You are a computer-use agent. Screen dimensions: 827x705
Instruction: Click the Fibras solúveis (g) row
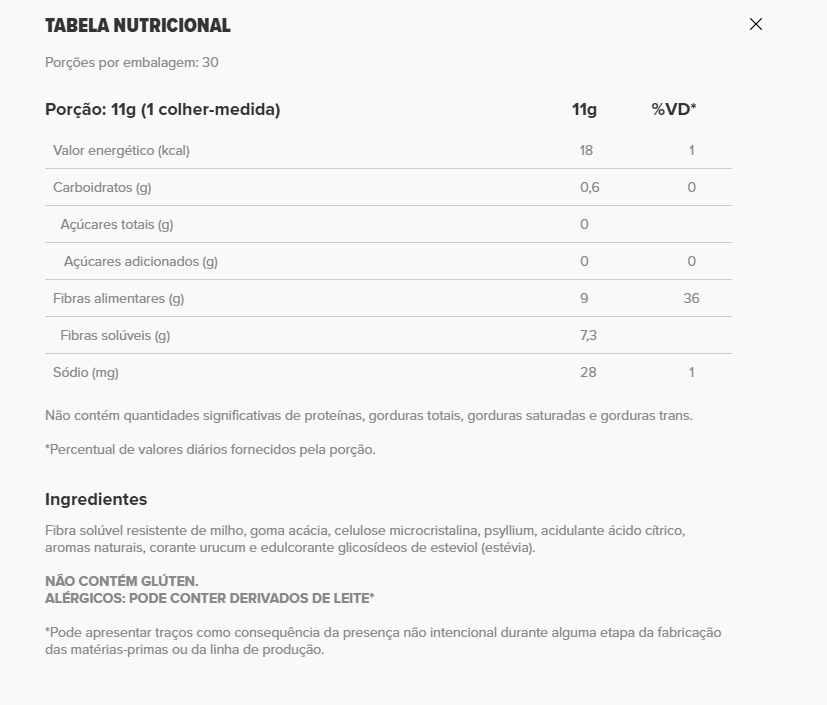tap(388, 335)
